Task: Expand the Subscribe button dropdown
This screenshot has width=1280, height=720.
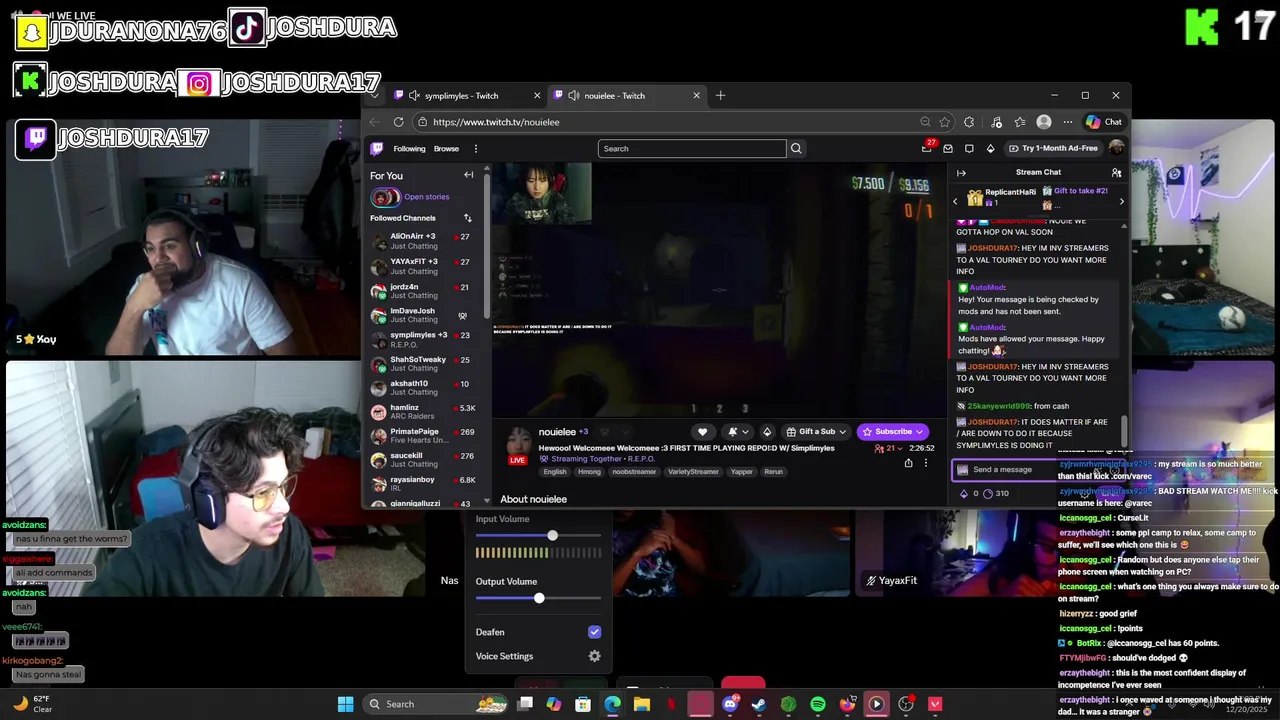Action: (920, 432)
